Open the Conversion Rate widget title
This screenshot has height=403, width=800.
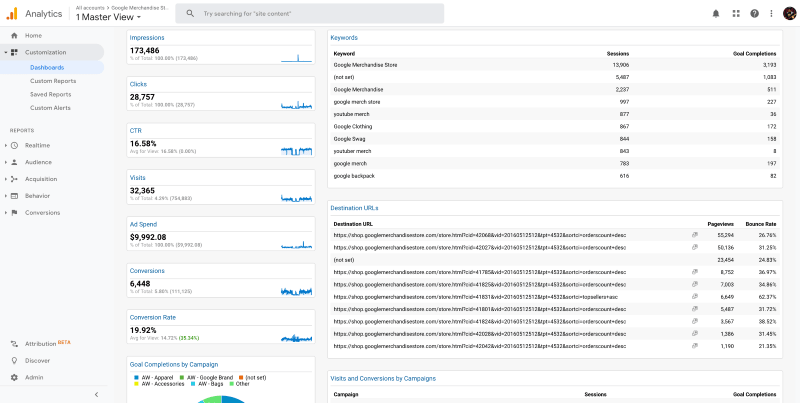pyautogui.click(x=153, y=317)
